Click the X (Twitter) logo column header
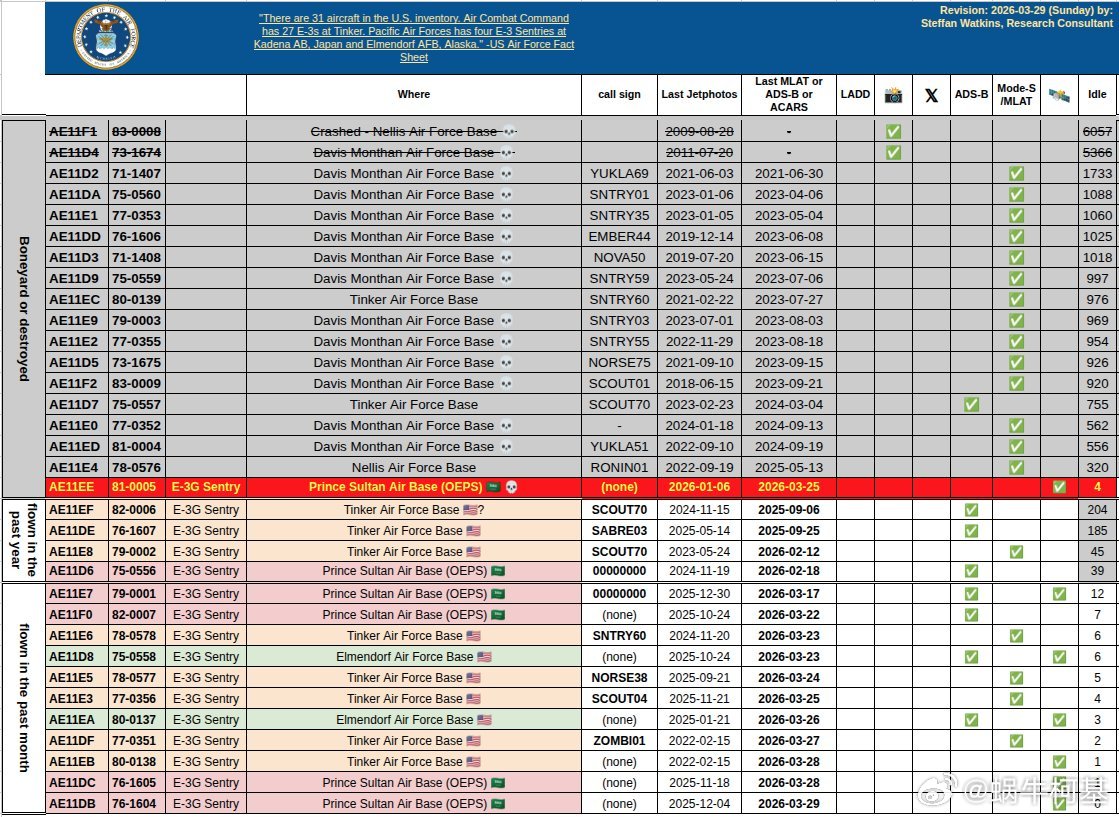The image size is (1119, 817). pyautogui.click(x=931, y=95)
